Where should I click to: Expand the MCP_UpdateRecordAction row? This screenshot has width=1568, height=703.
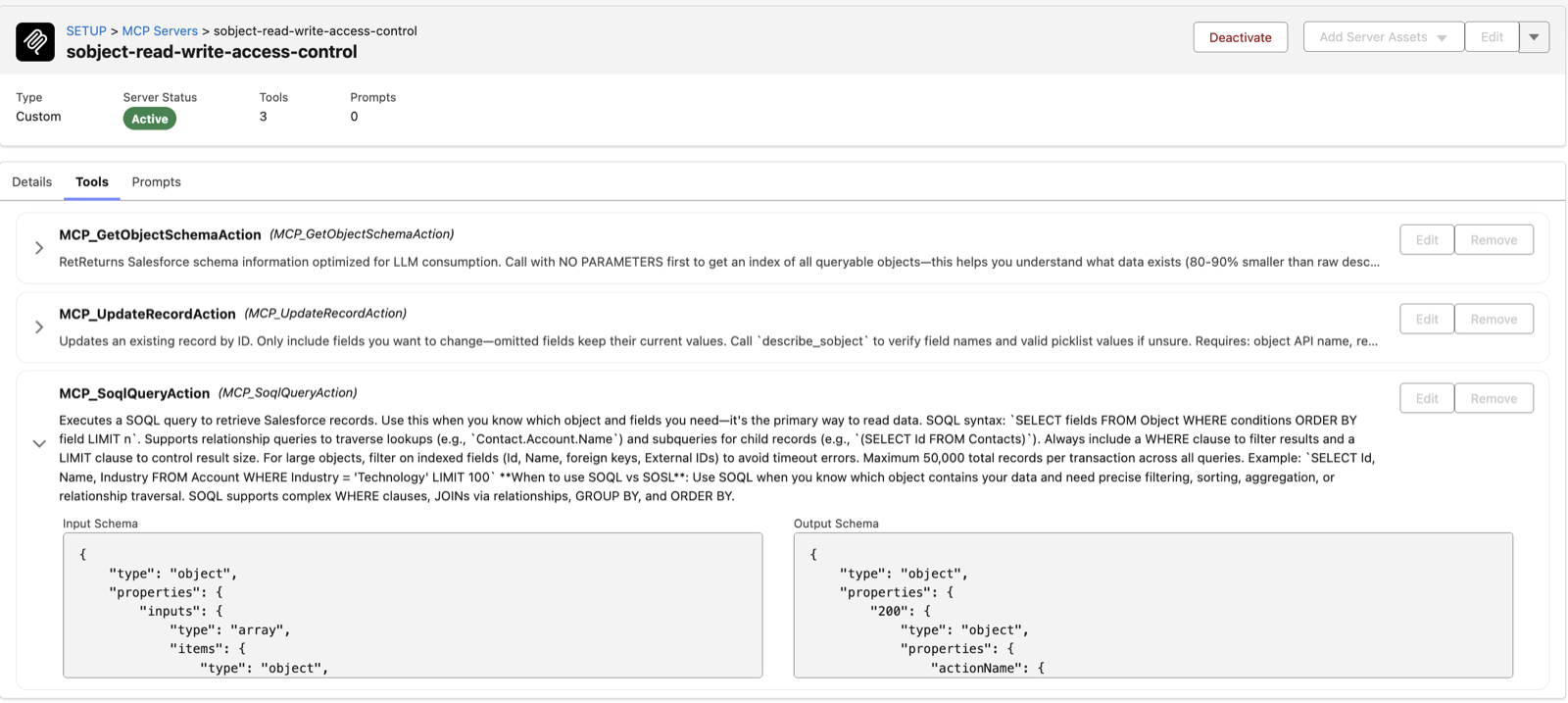[x=39, y=327]
